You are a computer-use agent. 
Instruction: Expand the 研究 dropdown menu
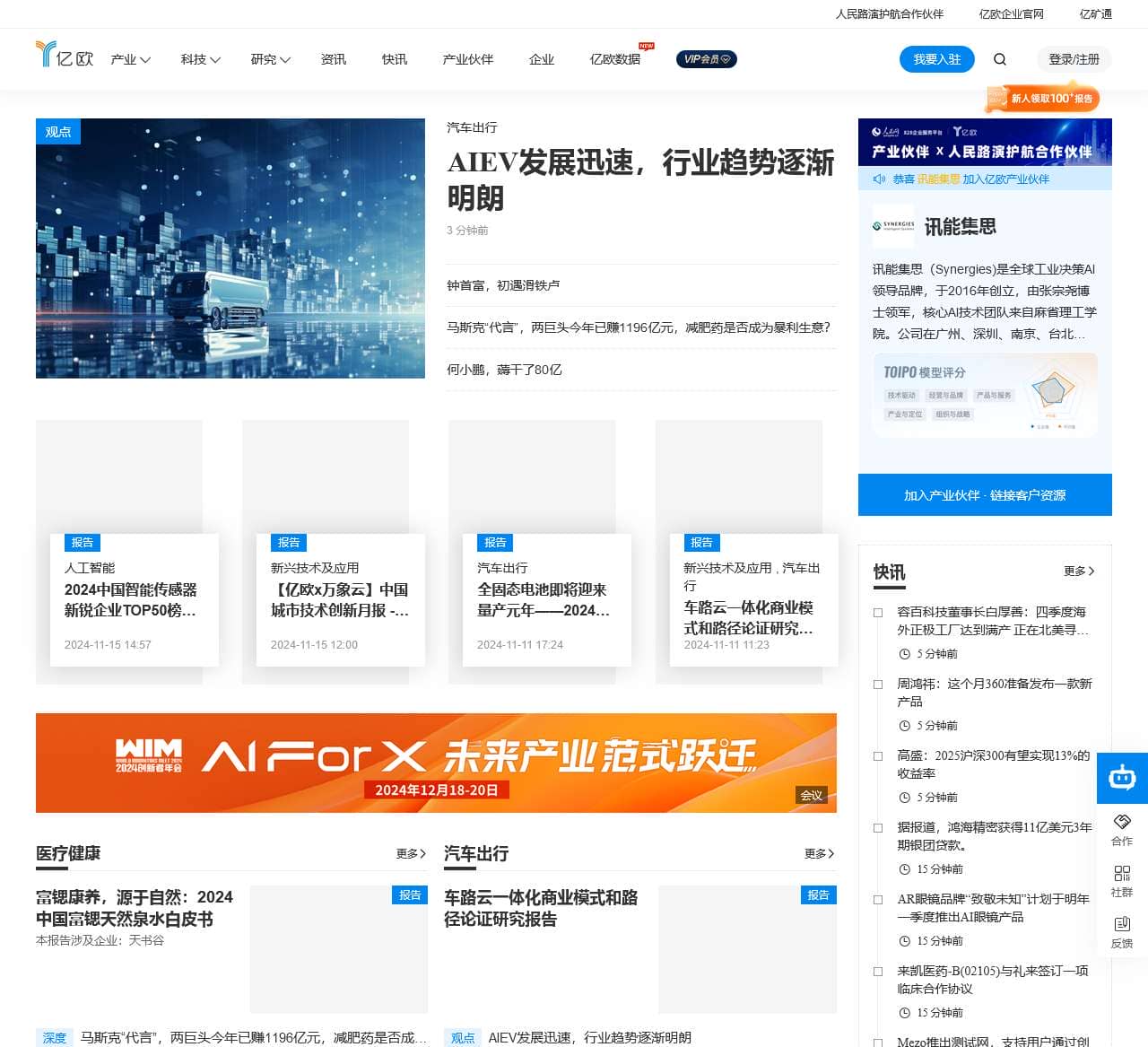click(x=271, y=59)
